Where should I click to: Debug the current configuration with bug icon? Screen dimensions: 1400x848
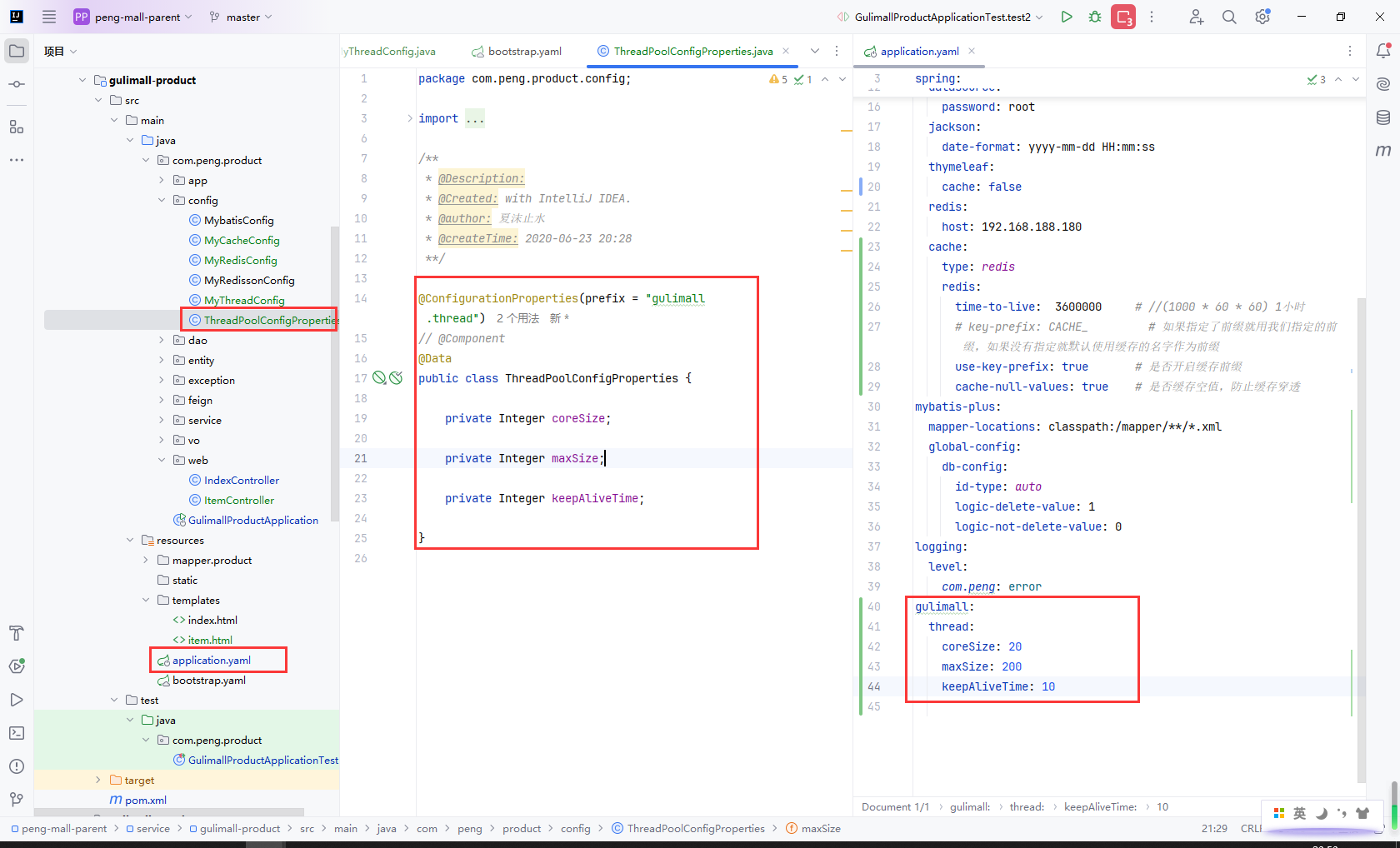click(1095, 17)
